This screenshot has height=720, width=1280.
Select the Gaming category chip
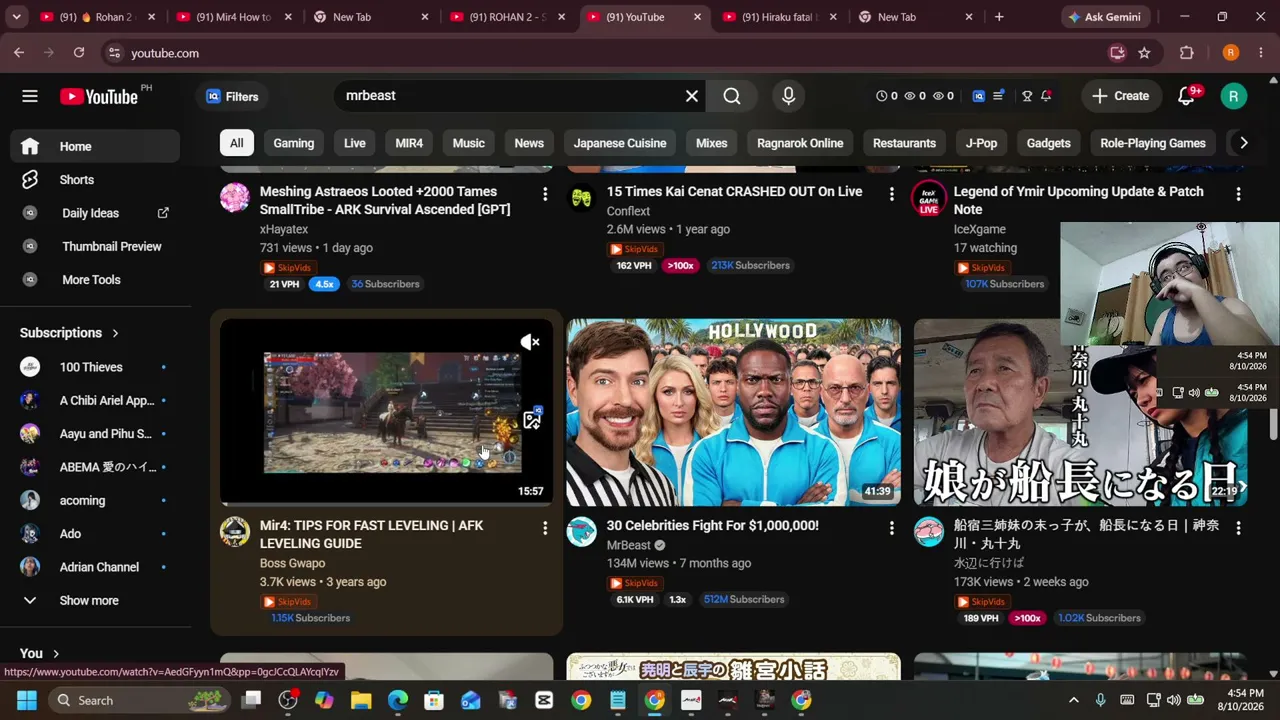[x=294, y=143]
